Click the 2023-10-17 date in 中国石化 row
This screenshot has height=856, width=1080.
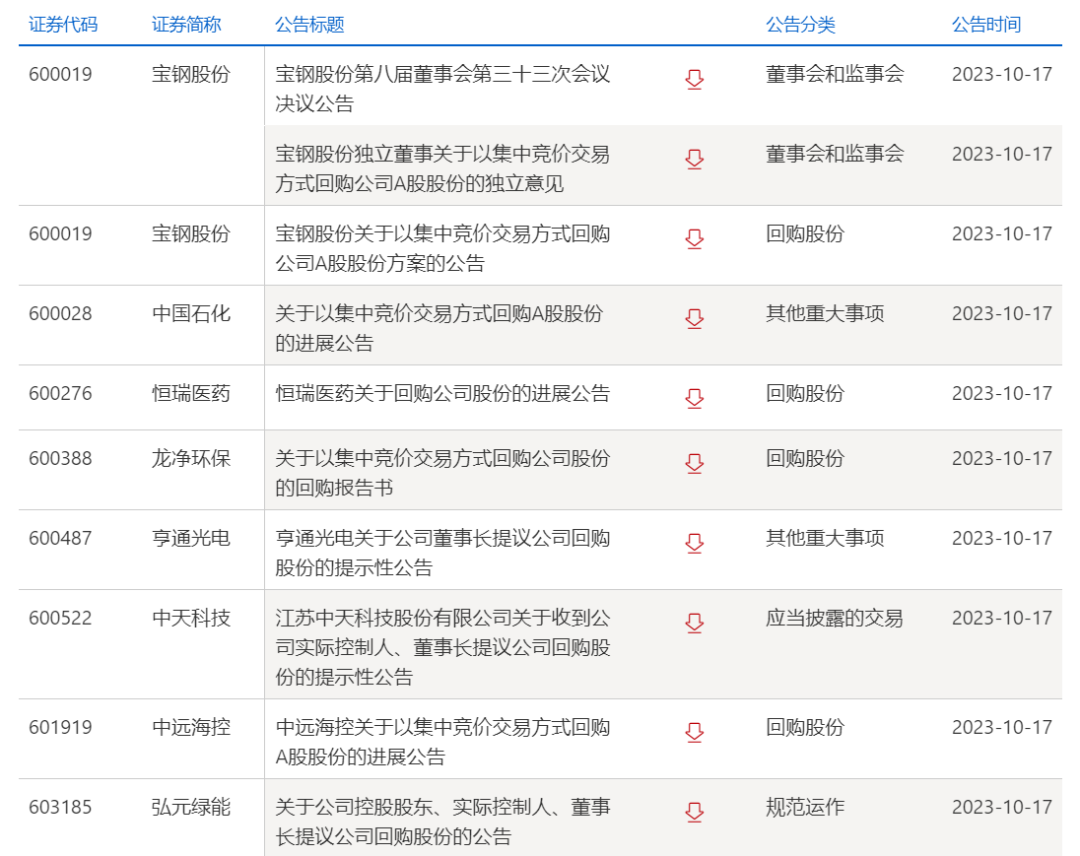[x=1001, y=314]
